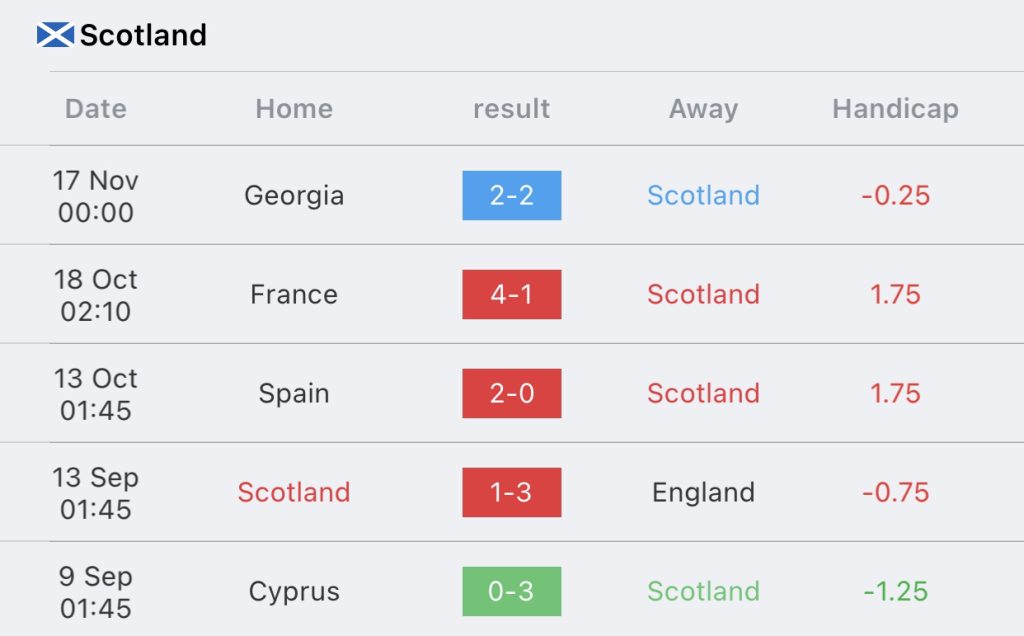Select the Date column header

tap(96, 109)
